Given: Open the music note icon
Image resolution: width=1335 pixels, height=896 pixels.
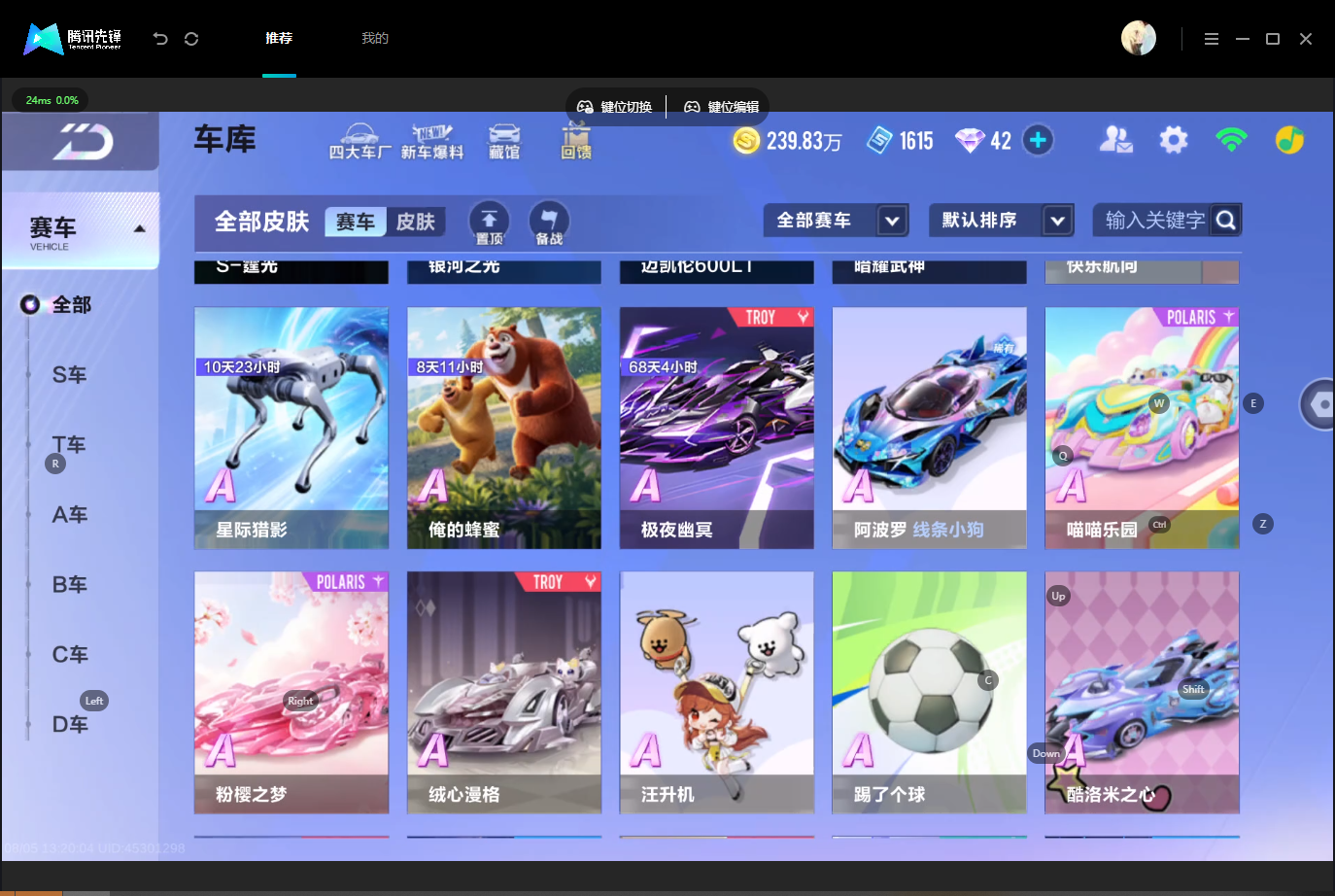Looking at the screenshot, I should (1289, 140).
